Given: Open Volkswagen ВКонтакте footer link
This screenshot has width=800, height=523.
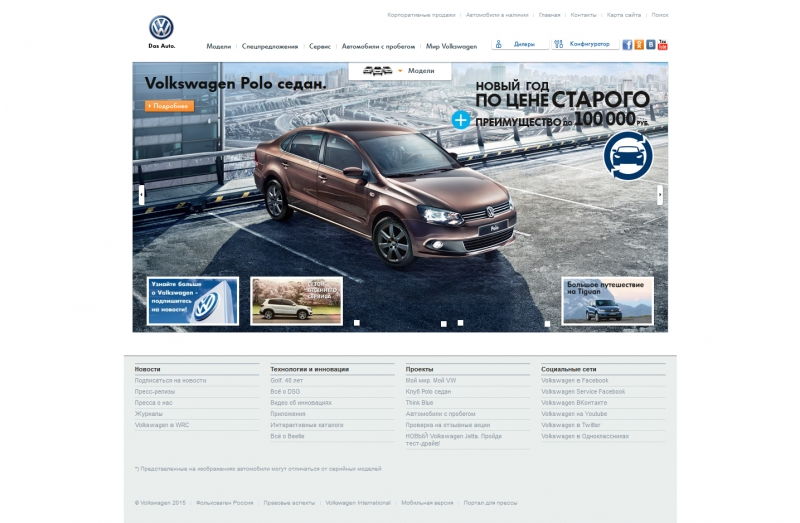Looking at the screenshot, I should coord(574,403).
